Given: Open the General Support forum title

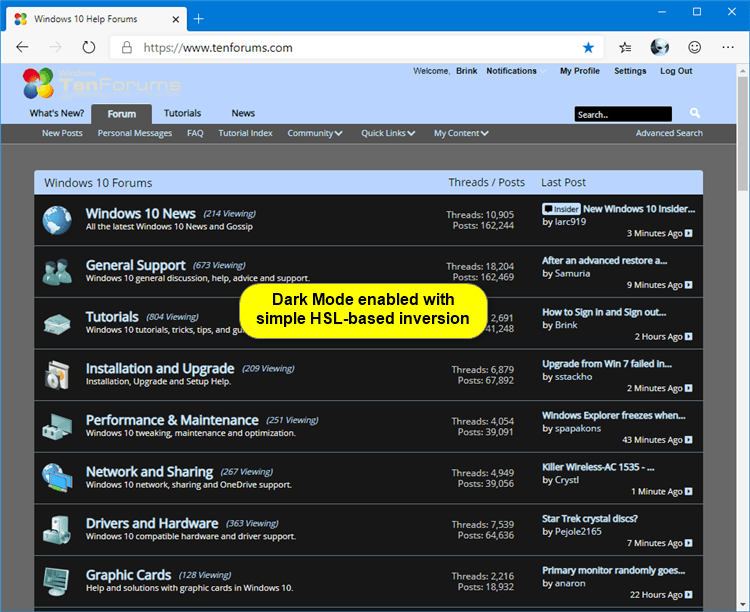Looking at the screenshot, I should click(135, 265).
